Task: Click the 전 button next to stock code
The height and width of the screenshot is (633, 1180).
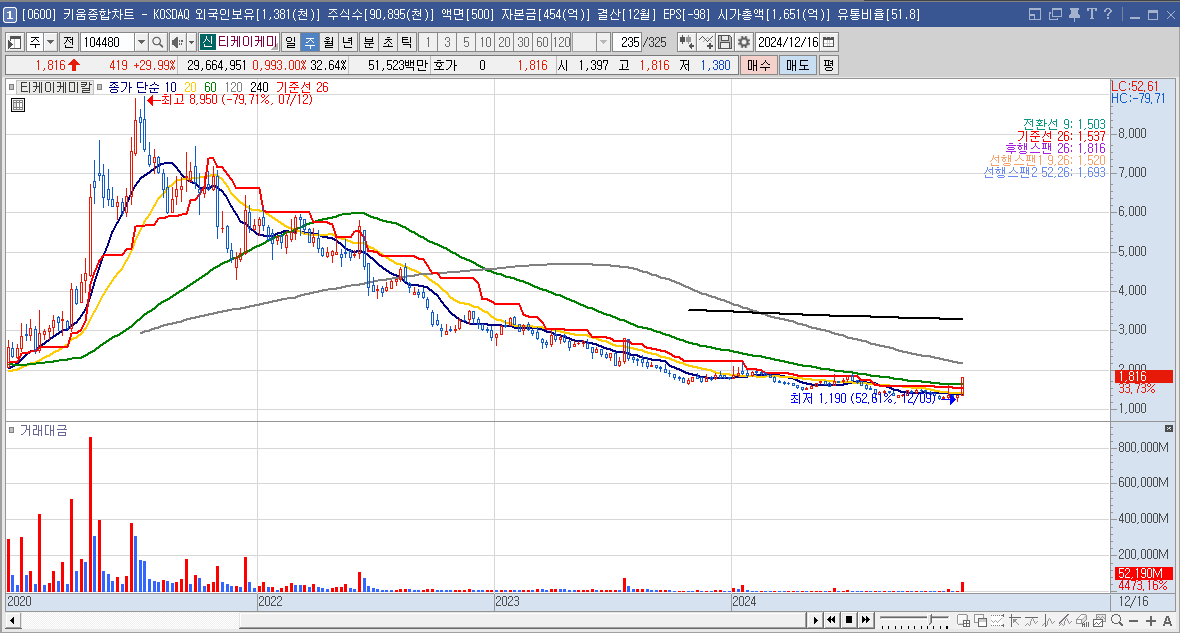Action: pos(68,42)
